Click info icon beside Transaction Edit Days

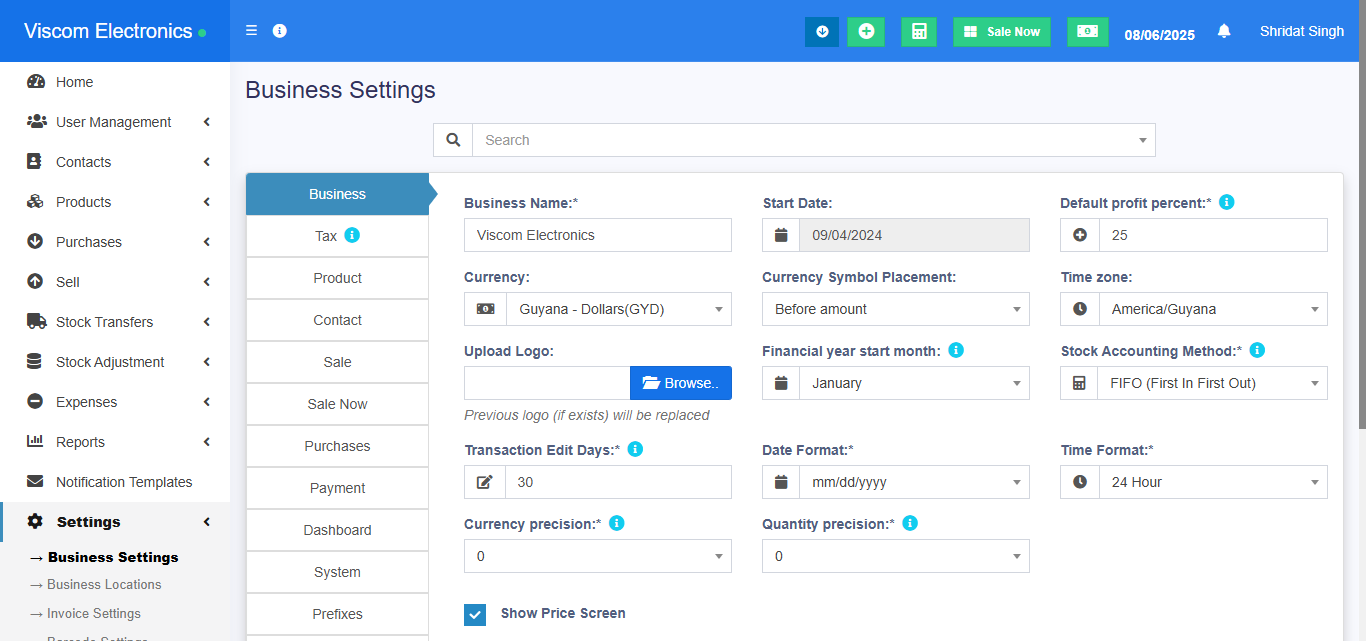635,449
